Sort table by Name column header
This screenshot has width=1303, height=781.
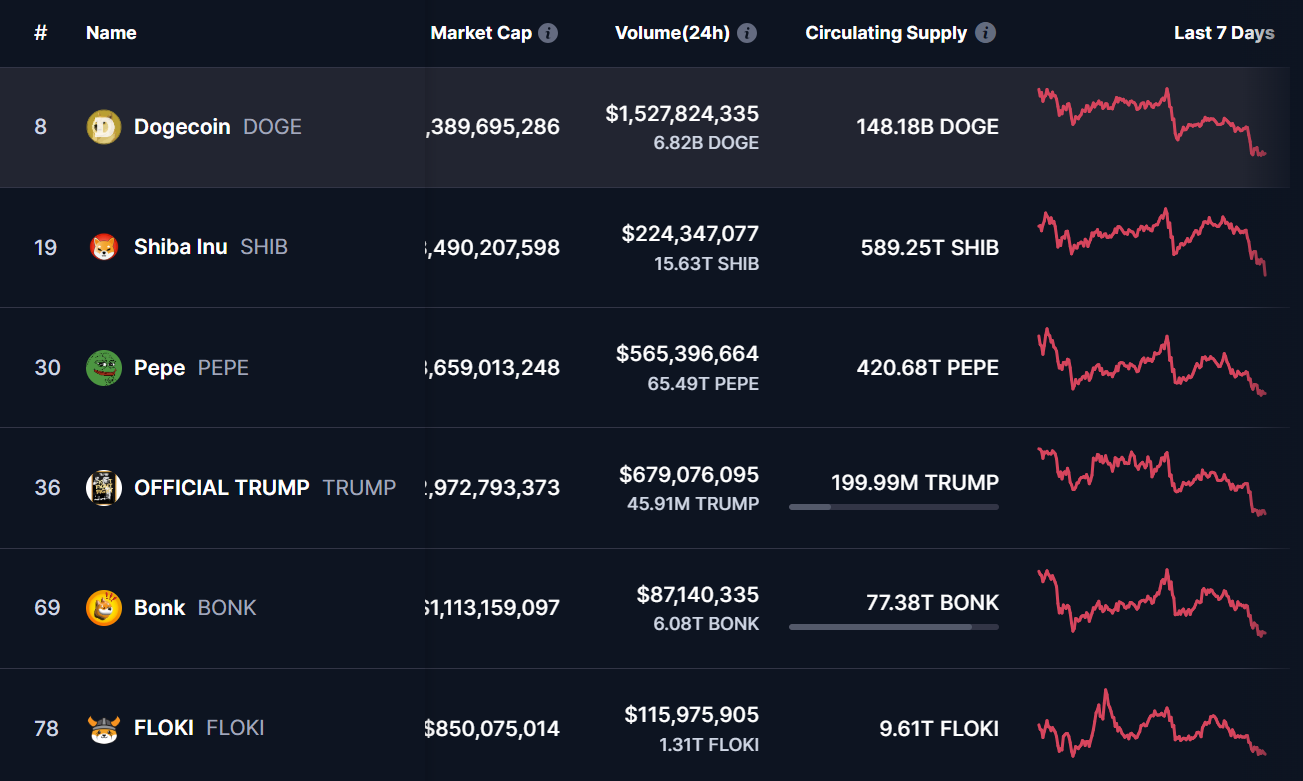[x=111, y=33]
